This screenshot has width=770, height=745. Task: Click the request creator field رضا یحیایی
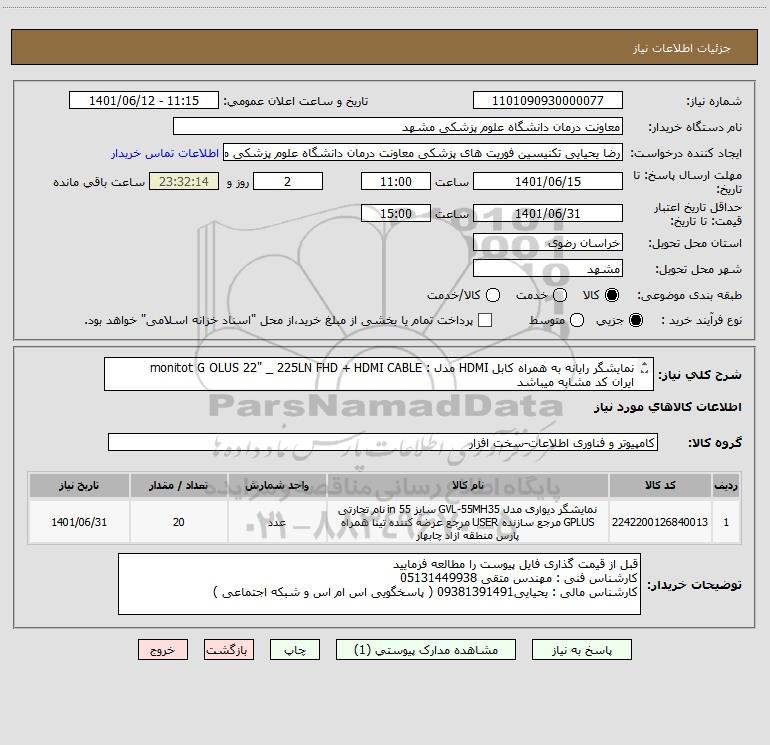(423, 153)
